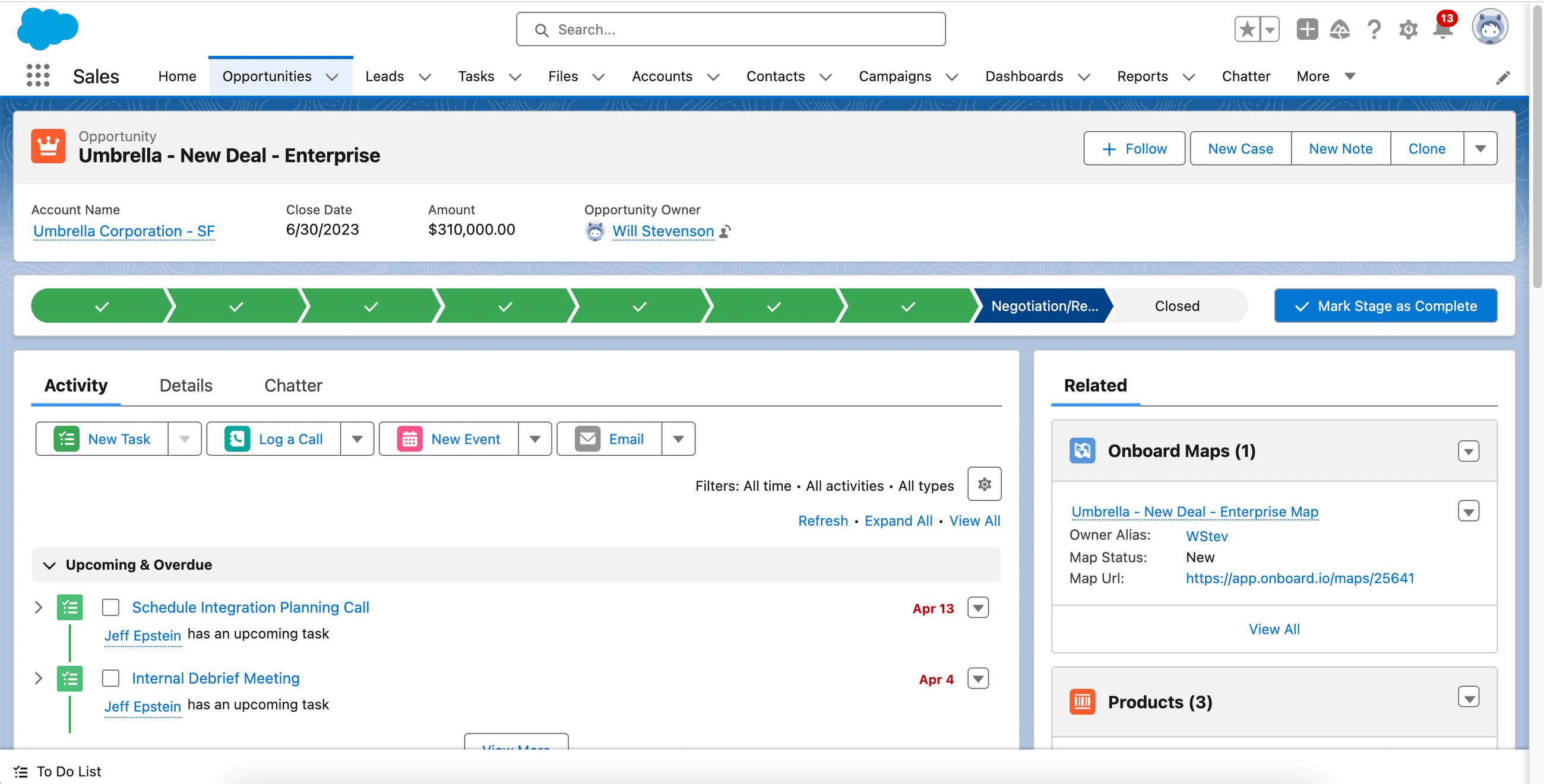The height and width of the screenshot is (784, 1544).
Task: Switch to the Details tab
Action: coord(185,385)
